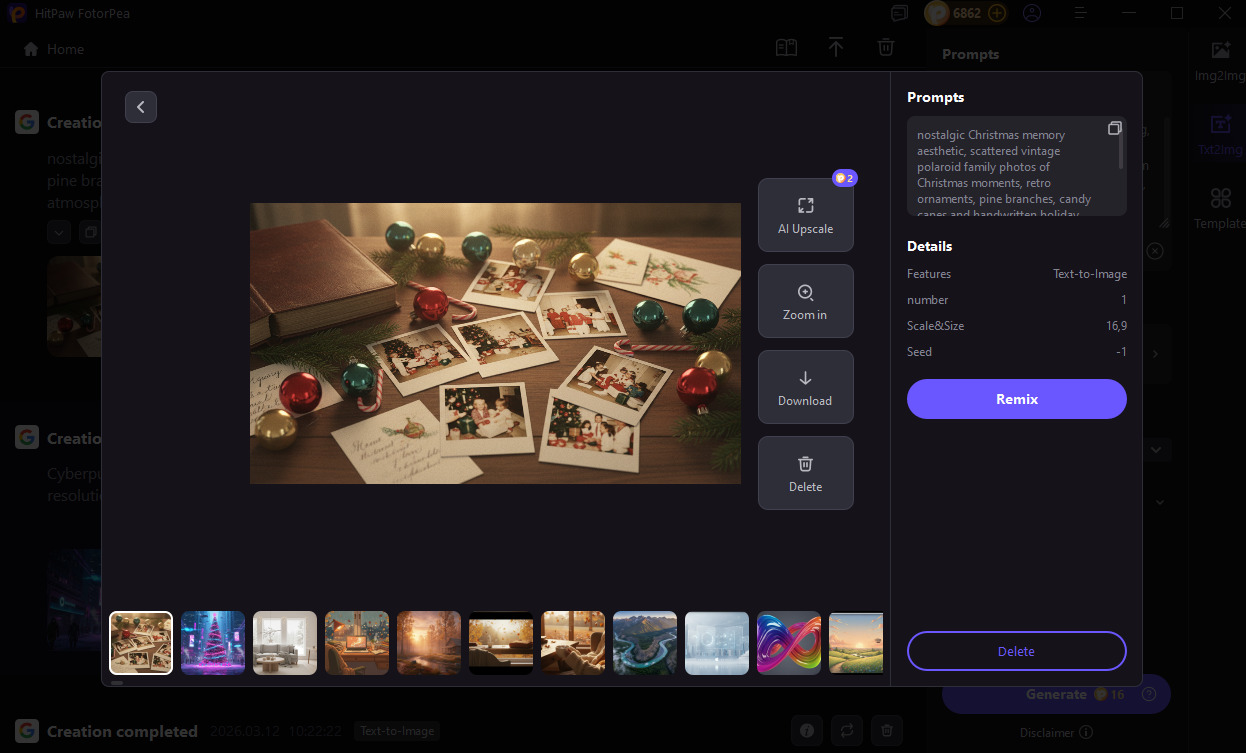The width and height of the screenshot is (1246, 753).
Task: Select the neon Christmas tree thumbnail
Action: [x=213, y=643]
